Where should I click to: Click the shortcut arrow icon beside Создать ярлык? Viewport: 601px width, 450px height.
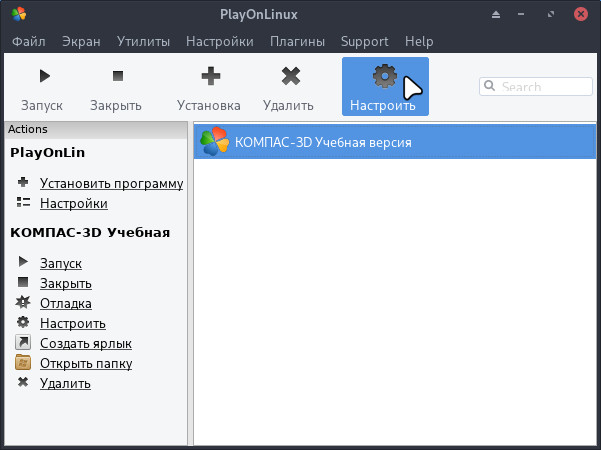point(23,342)
